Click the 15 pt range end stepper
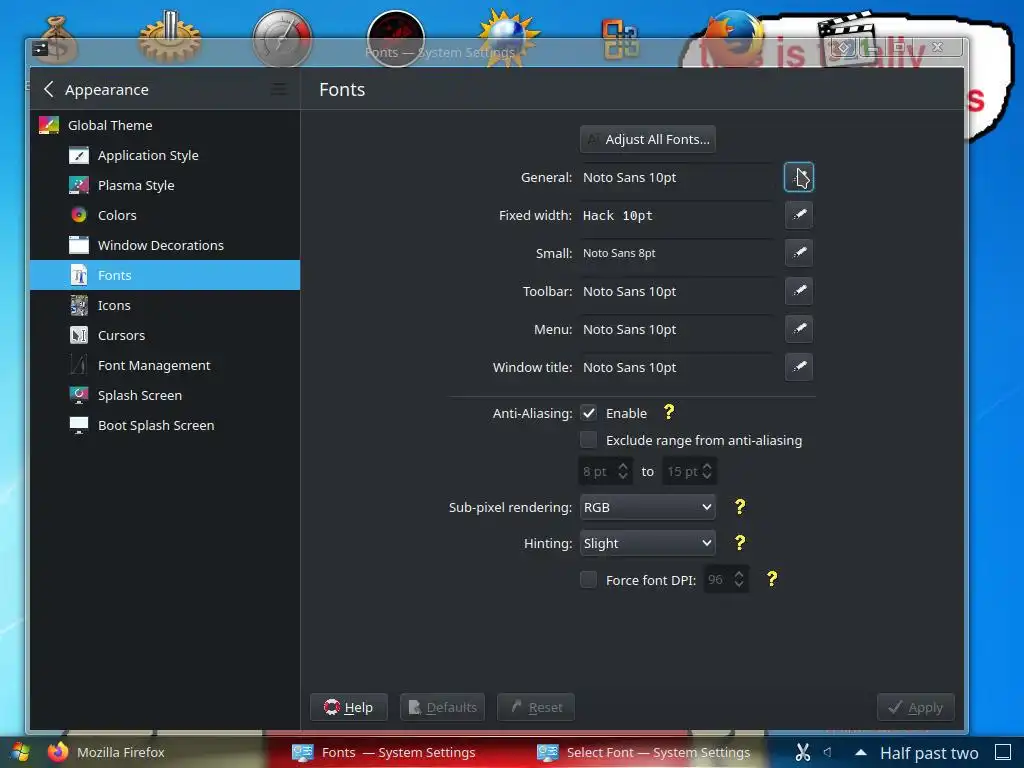 [689, 471]
